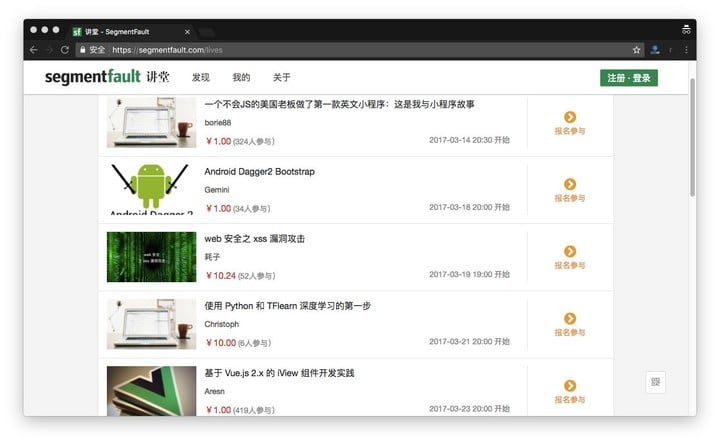
Task: Click the Android robot thumbnail
Action: click(x=152, y=189)
